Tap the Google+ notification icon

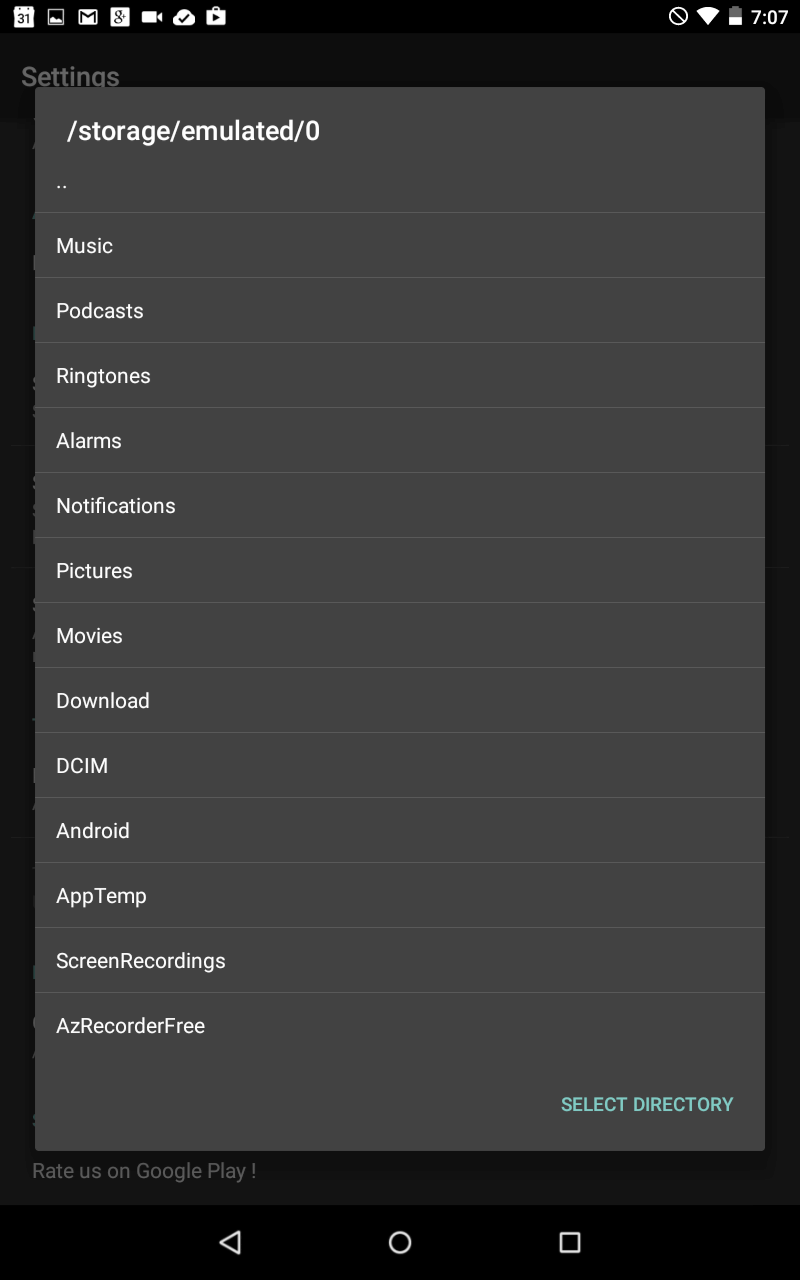[x=120, y=17]
